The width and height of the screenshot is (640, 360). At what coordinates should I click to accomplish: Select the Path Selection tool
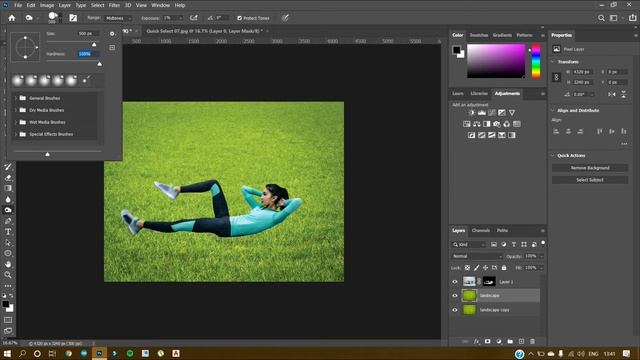pyautogui.click(x=8, y=242)
